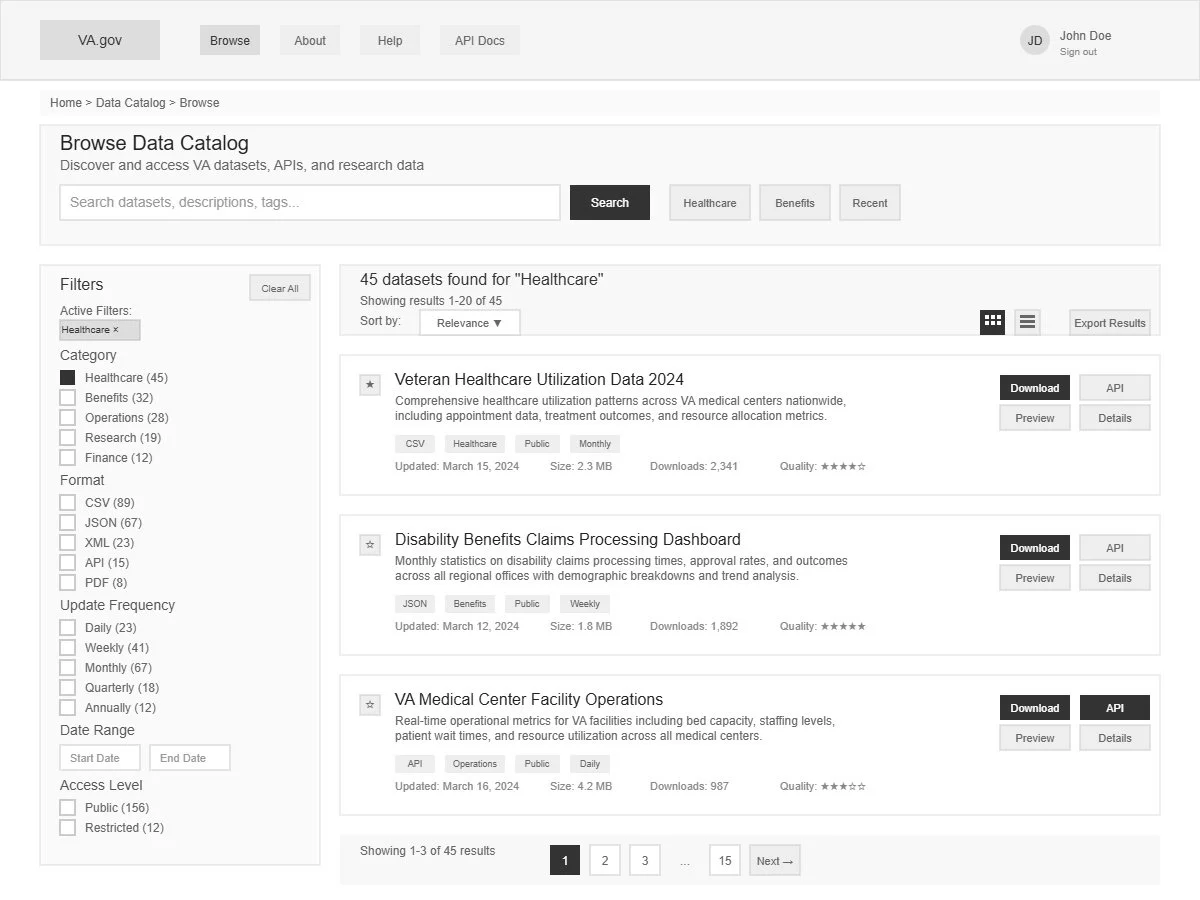The width and height of the screenshot is (1200, 900).
Task: Open the Help nav item
Action: point(390,41)
